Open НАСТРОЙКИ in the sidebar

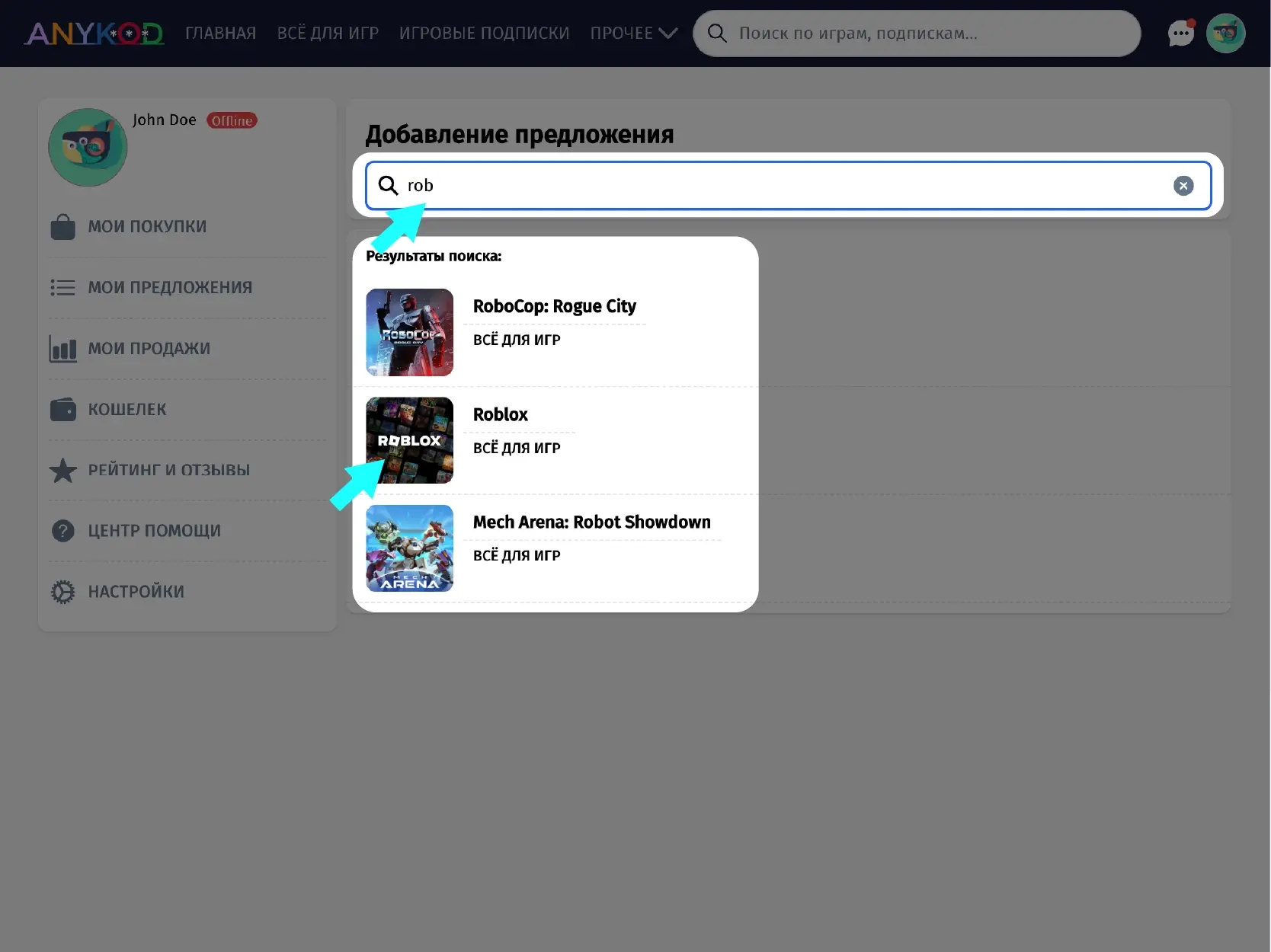(x=136, y=592)
